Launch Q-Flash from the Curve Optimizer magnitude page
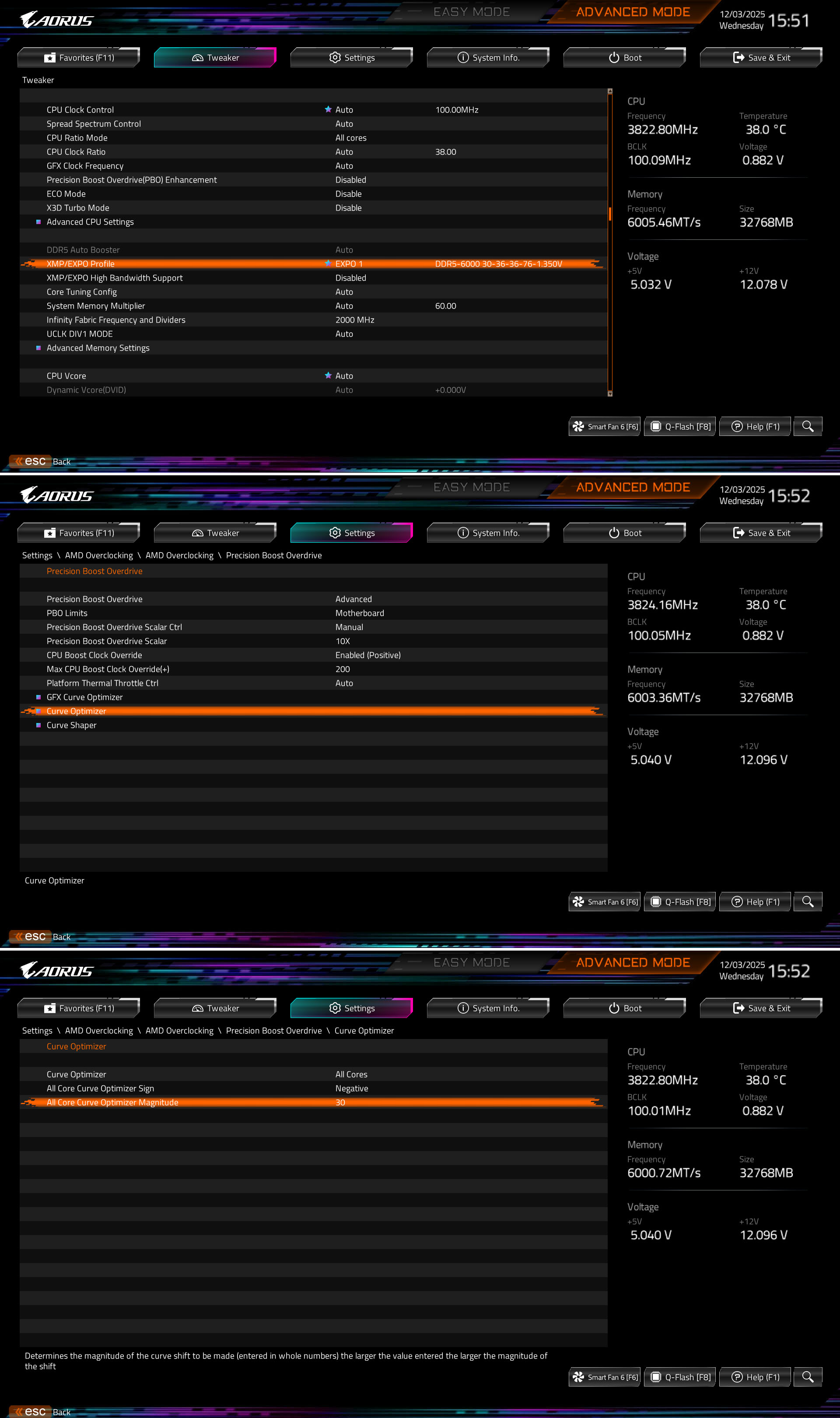Viewport: 840px width, 1418px height. [681, 1377]
